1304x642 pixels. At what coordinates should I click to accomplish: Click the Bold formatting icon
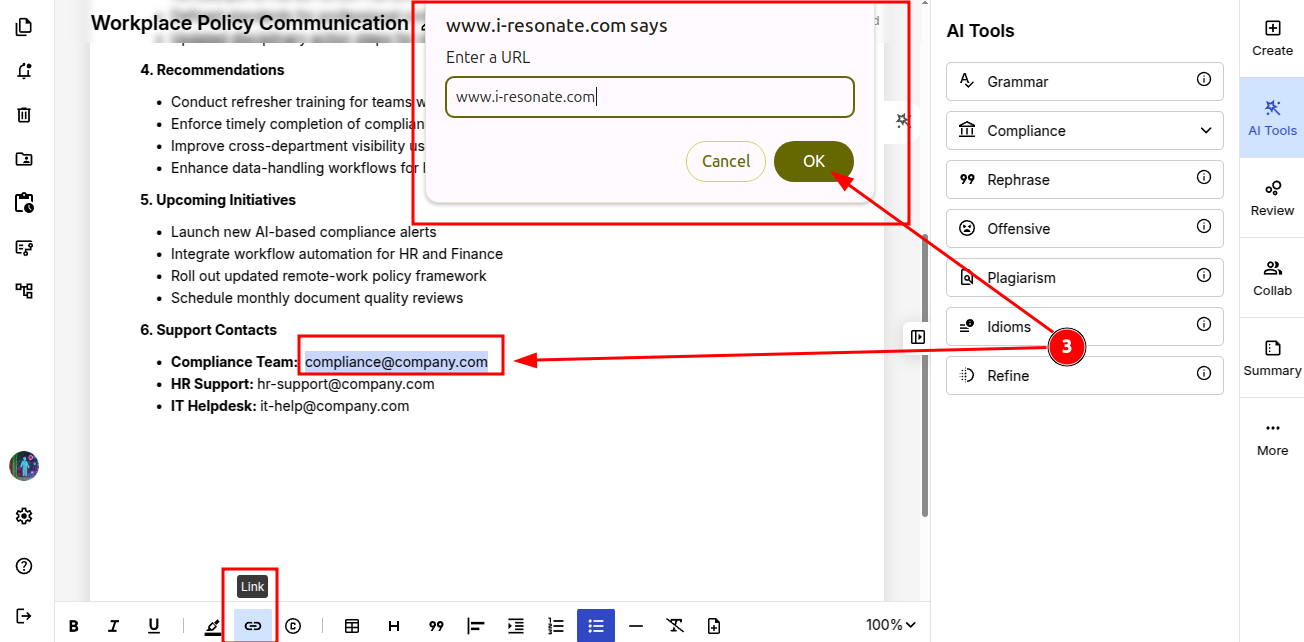[74, 626]
